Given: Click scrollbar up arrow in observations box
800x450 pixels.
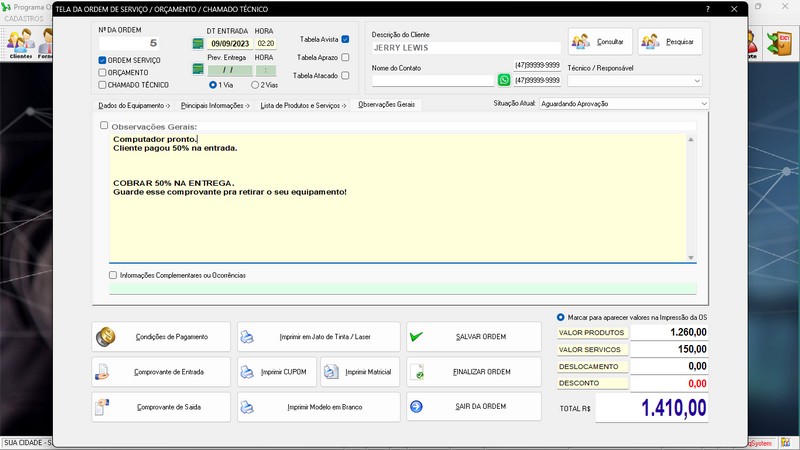Looking at the screenshot, I should pyautogui.click(x=691, y=139).
